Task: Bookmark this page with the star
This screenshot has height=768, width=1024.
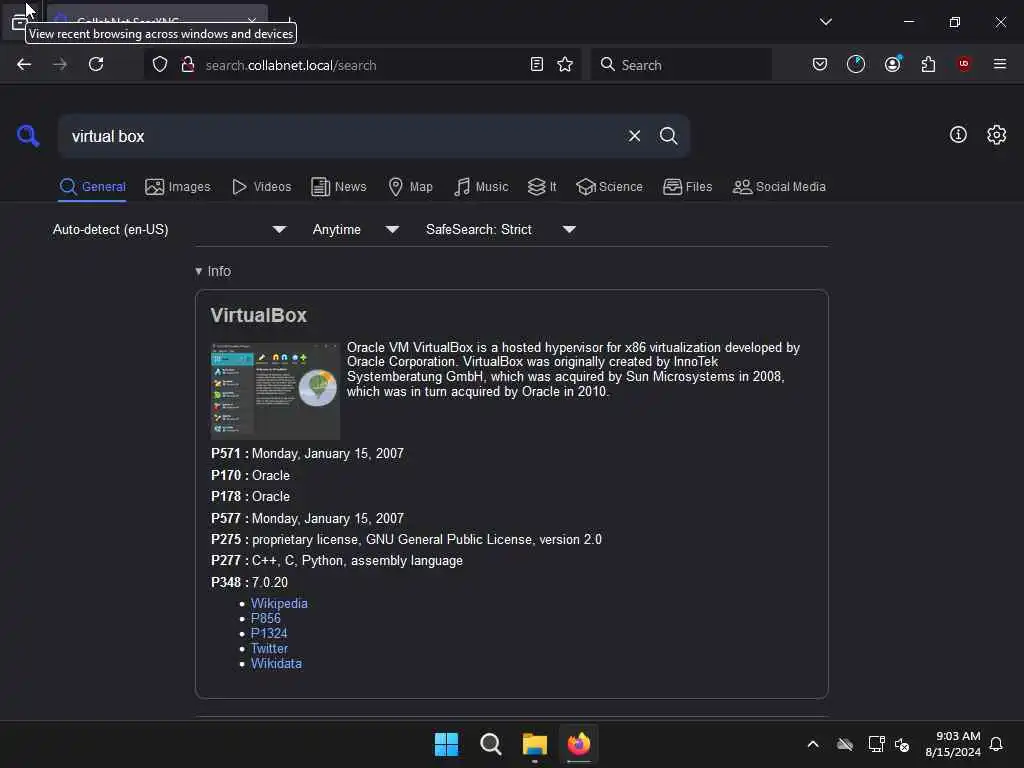Action: pos(565,64)
